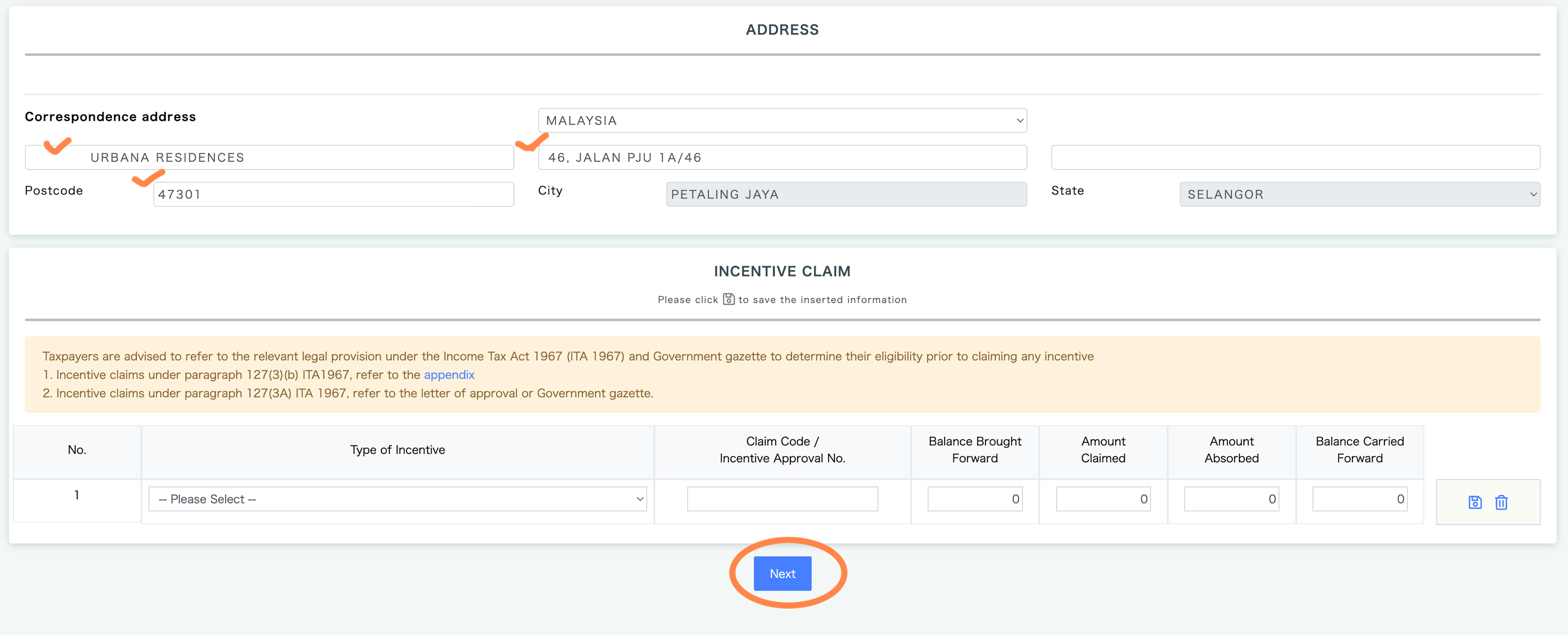Click the 46, JALAN PJU 1A/46 field
The height and width of the screenshot is (635, 1568).
click(782, 157)
